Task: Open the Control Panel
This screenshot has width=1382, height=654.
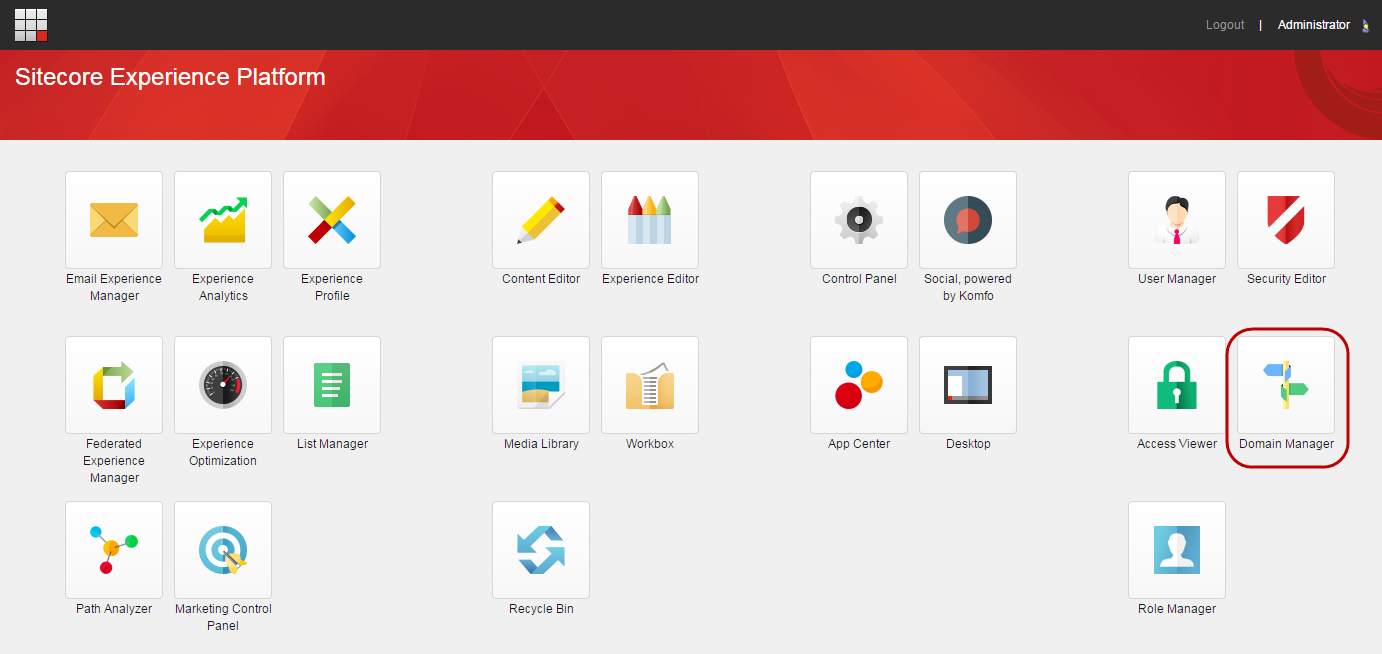Action: [858, 219]
